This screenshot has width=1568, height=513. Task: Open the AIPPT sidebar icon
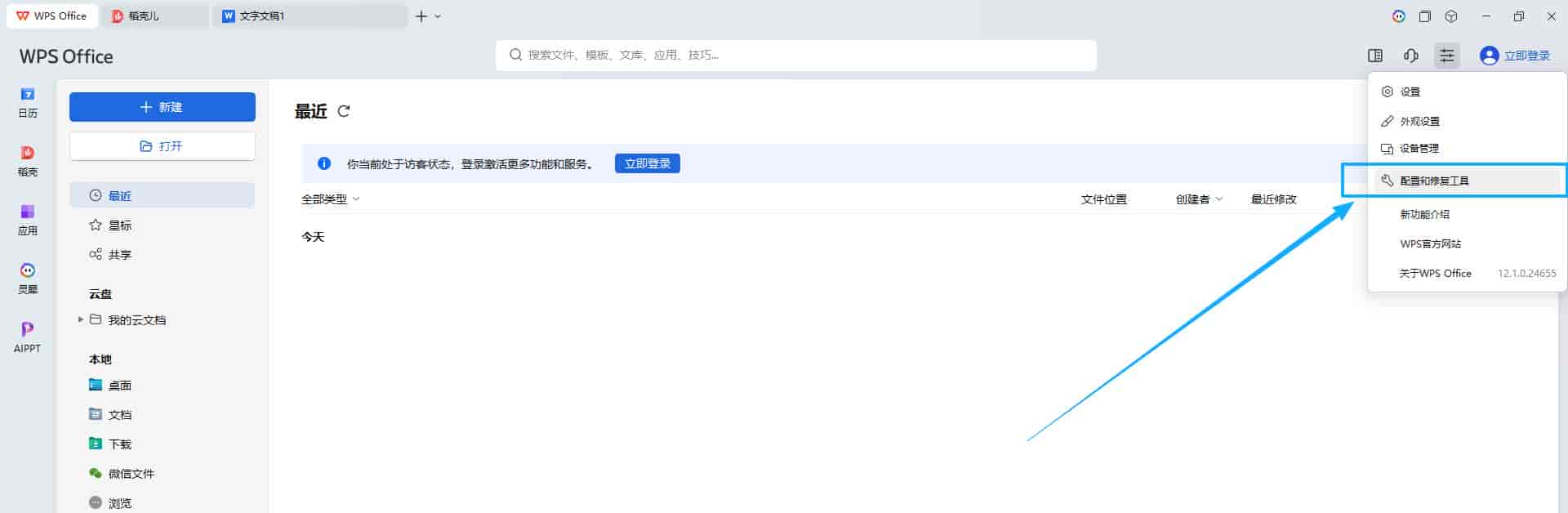pyautogui.click(x=28, y=337)
